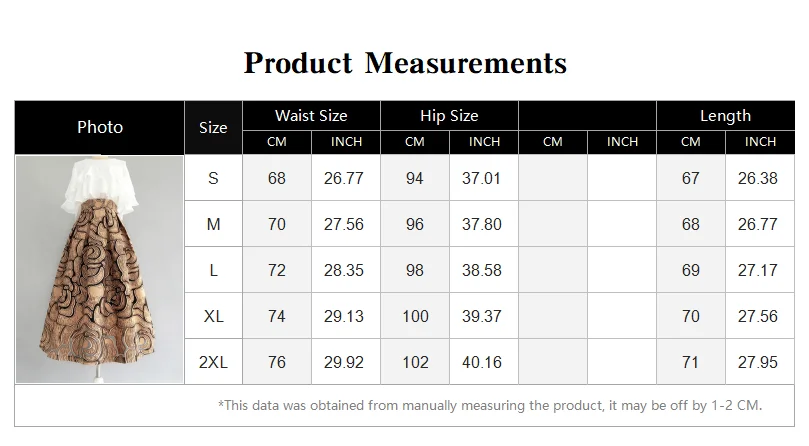The image size is (809, 446).
Task: Click the Length header cell
Action: [x=725, y=116]
